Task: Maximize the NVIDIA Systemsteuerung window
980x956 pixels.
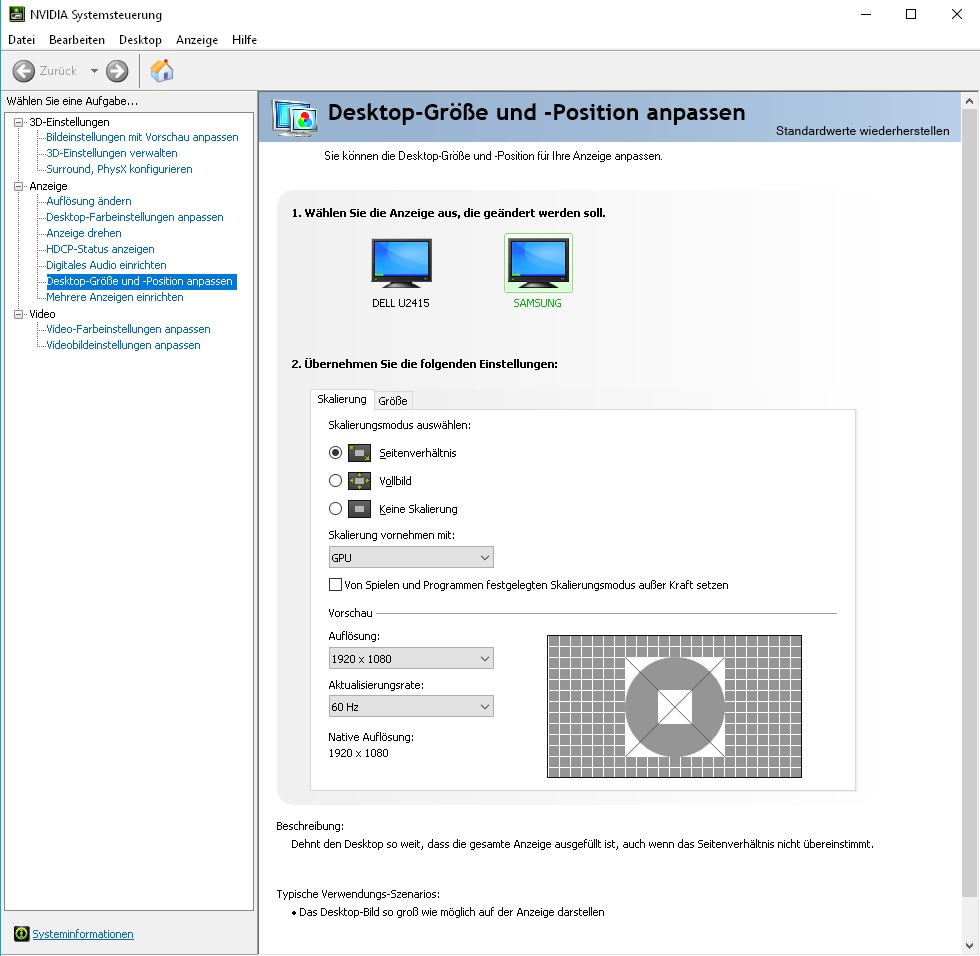Action: coord(911,14)
